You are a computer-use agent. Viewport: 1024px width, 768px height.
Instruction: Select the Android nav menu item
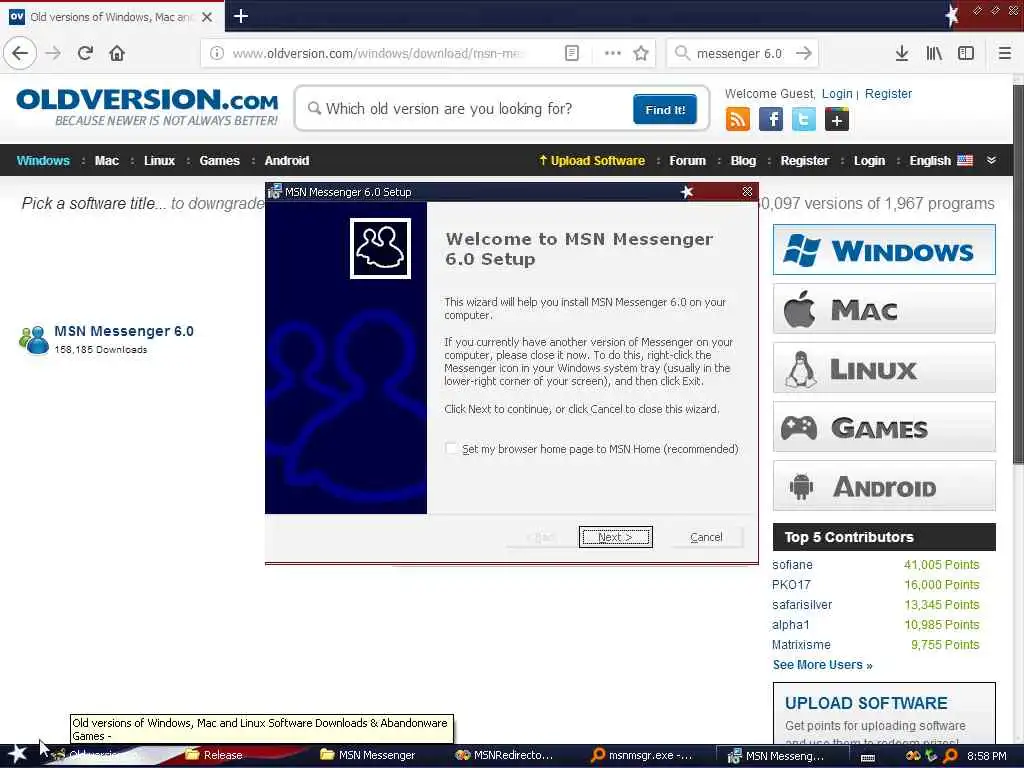[287, 161]
